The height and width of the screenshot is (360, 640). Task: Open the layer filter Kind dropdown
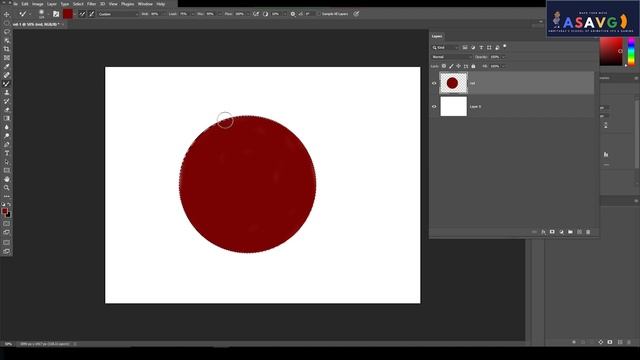[x=445, y=48]
